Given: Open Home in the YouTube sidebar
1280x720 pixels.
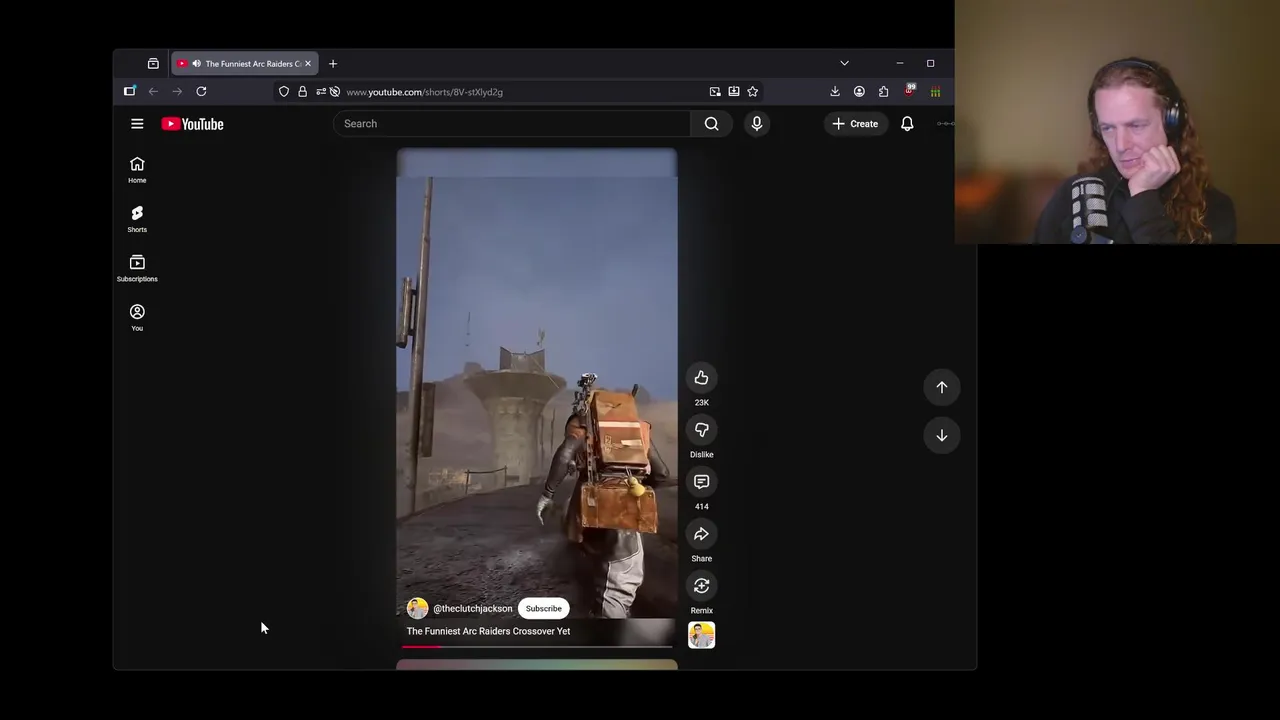Looking at the screenshot, I should (x=137, y=170).
